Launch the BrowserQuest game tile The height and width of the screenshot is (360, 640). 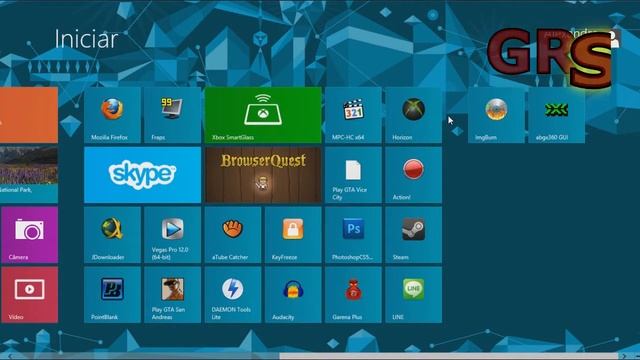[x=263, y=175]
